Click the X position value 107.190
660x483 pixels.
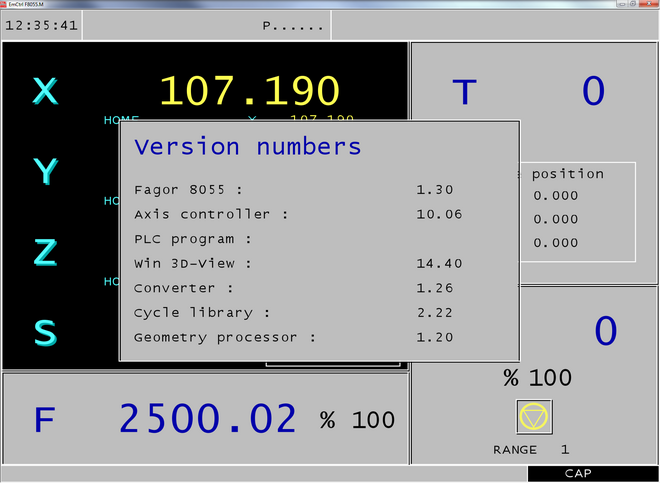coord(250,91)
